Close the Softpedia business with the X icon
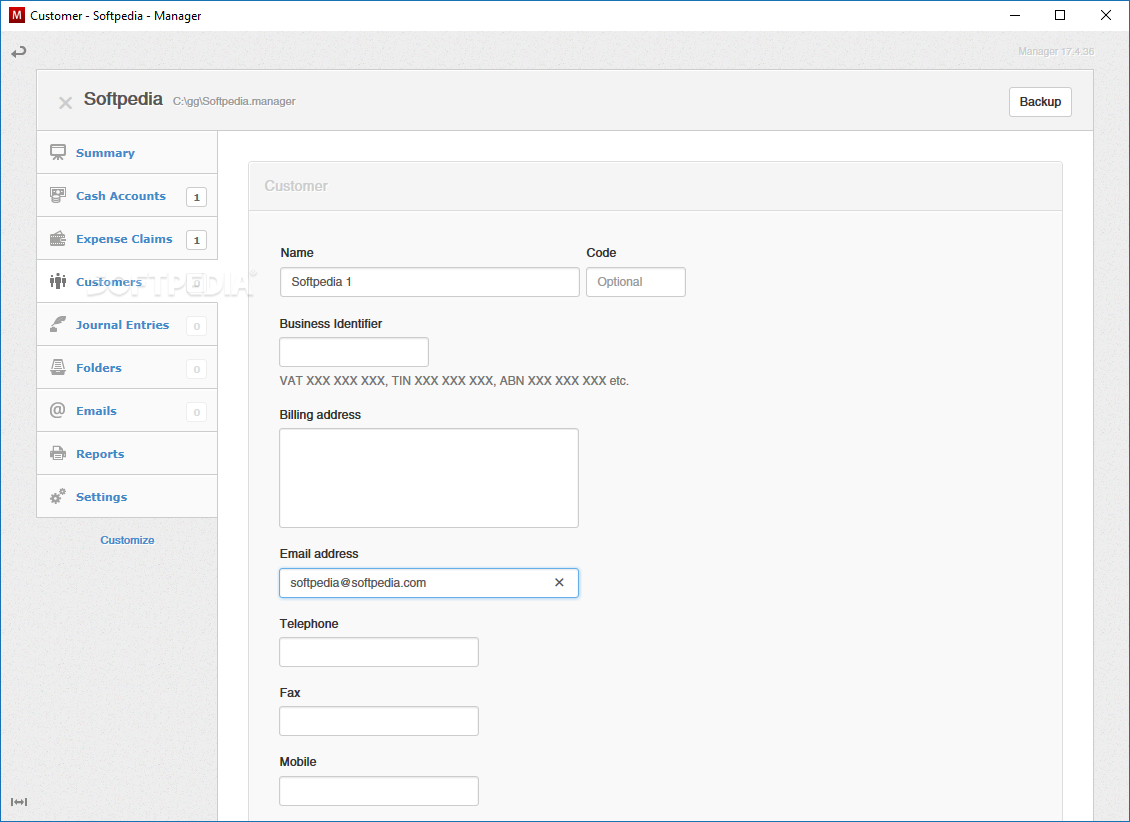This screenshot has width=1130, height=822. (66, 103)
